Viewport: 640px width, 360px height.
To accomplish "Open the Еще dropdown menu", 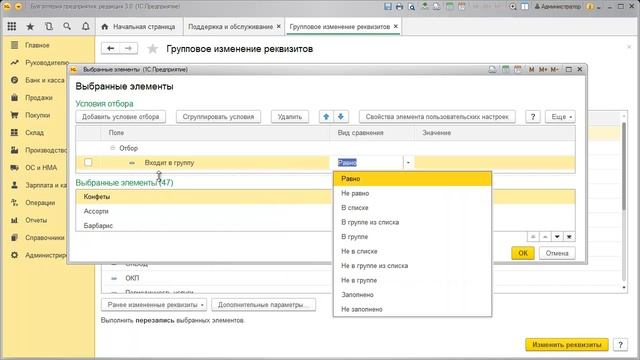I will [560, 117].
